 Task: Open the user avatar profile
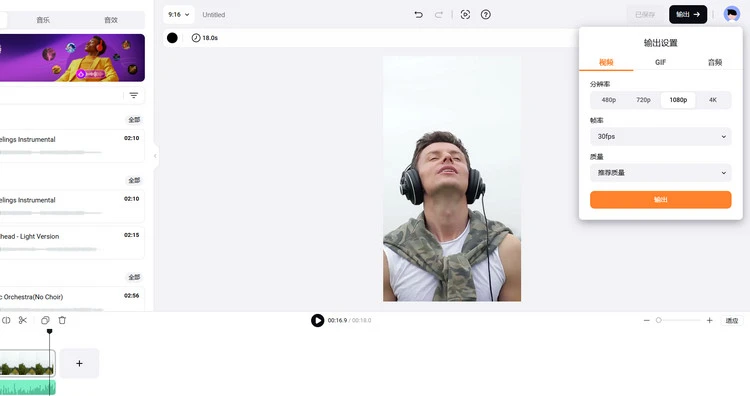click(x=731, y=14)
